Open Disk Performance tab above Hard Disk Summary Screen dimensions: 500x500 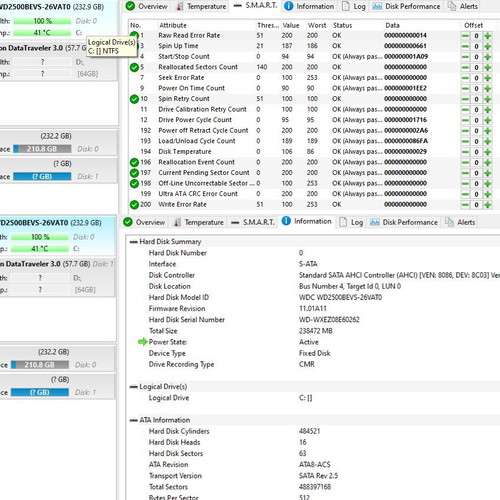(x=404, y=222)
